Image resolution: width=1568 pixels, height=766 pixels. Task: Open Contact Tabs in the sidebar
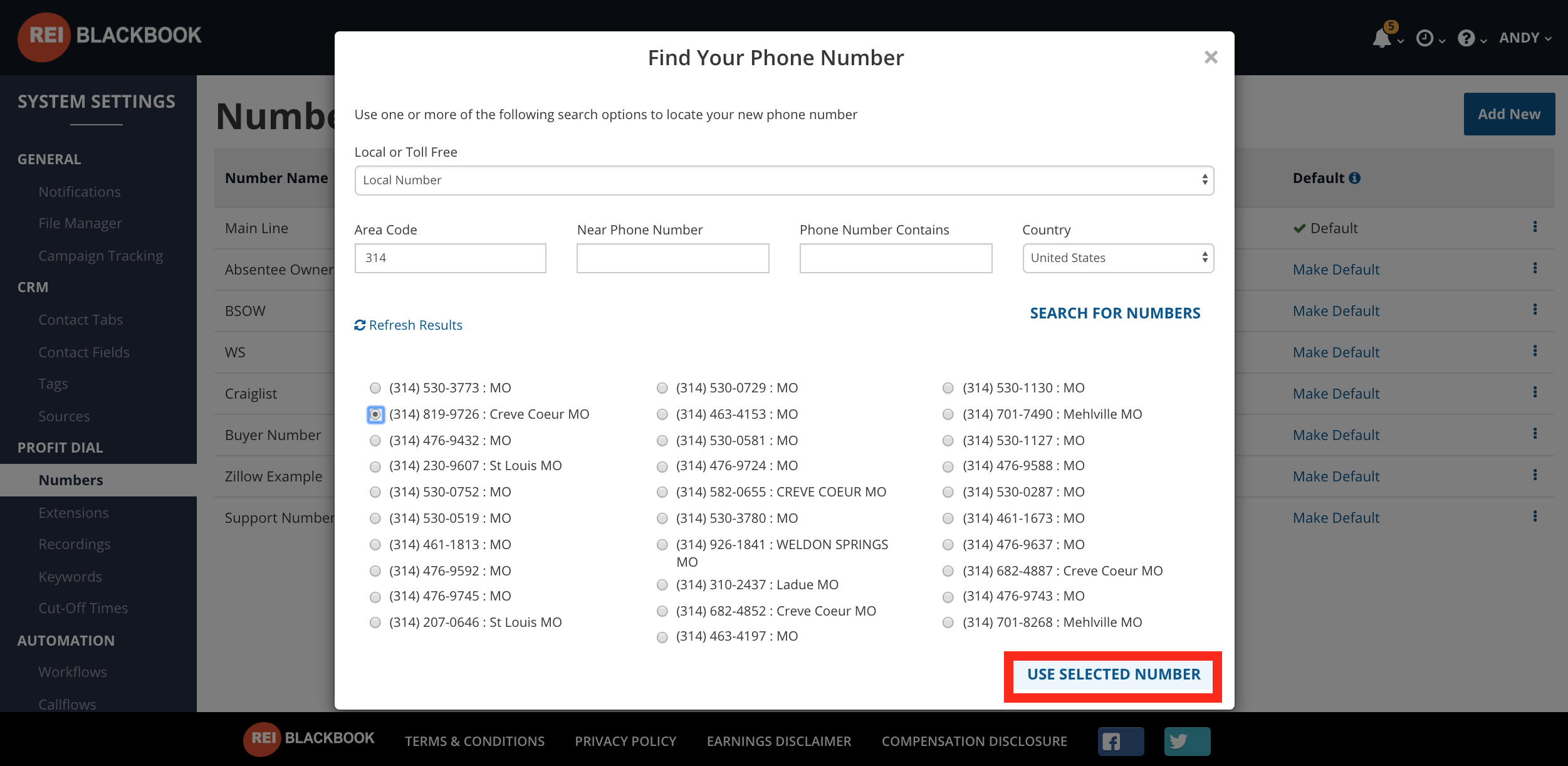pyautogui.click(x=80, y=320)
